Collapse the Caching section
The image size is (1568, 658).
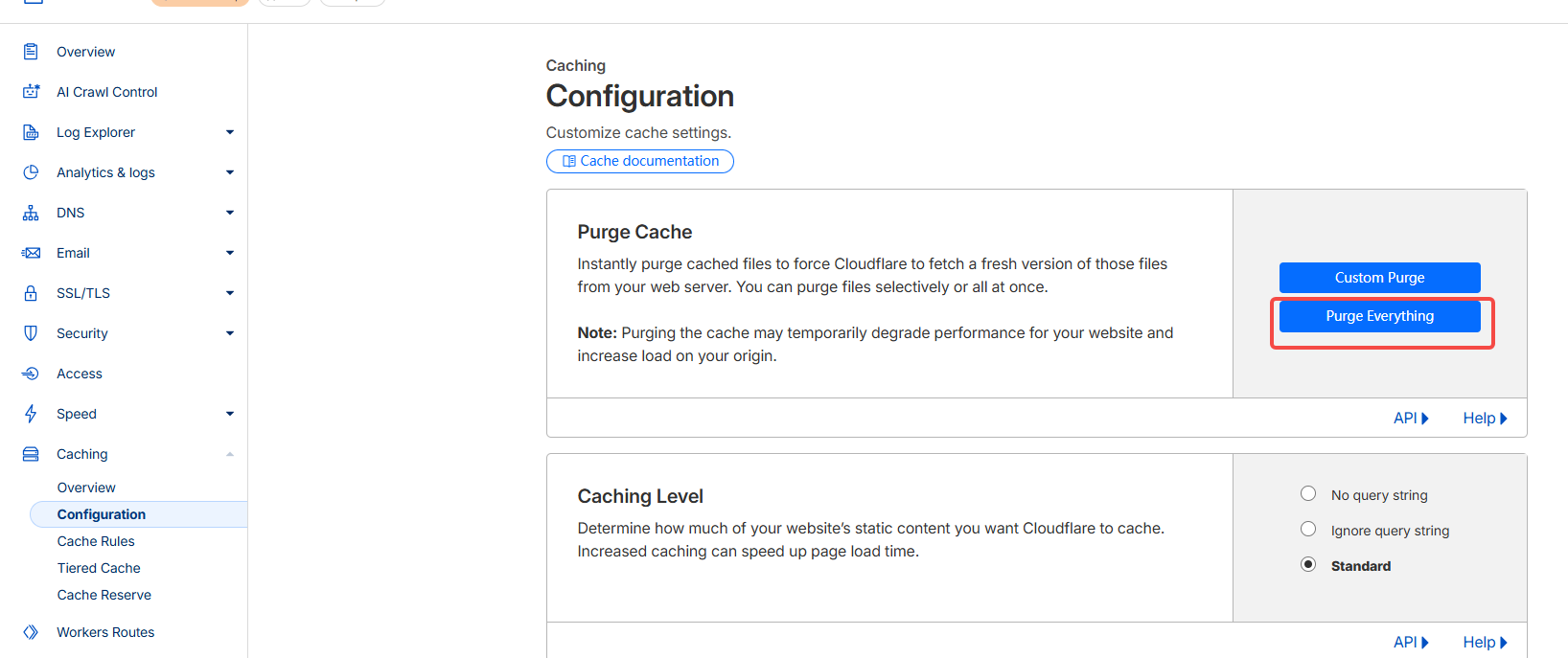click(229, 453)
